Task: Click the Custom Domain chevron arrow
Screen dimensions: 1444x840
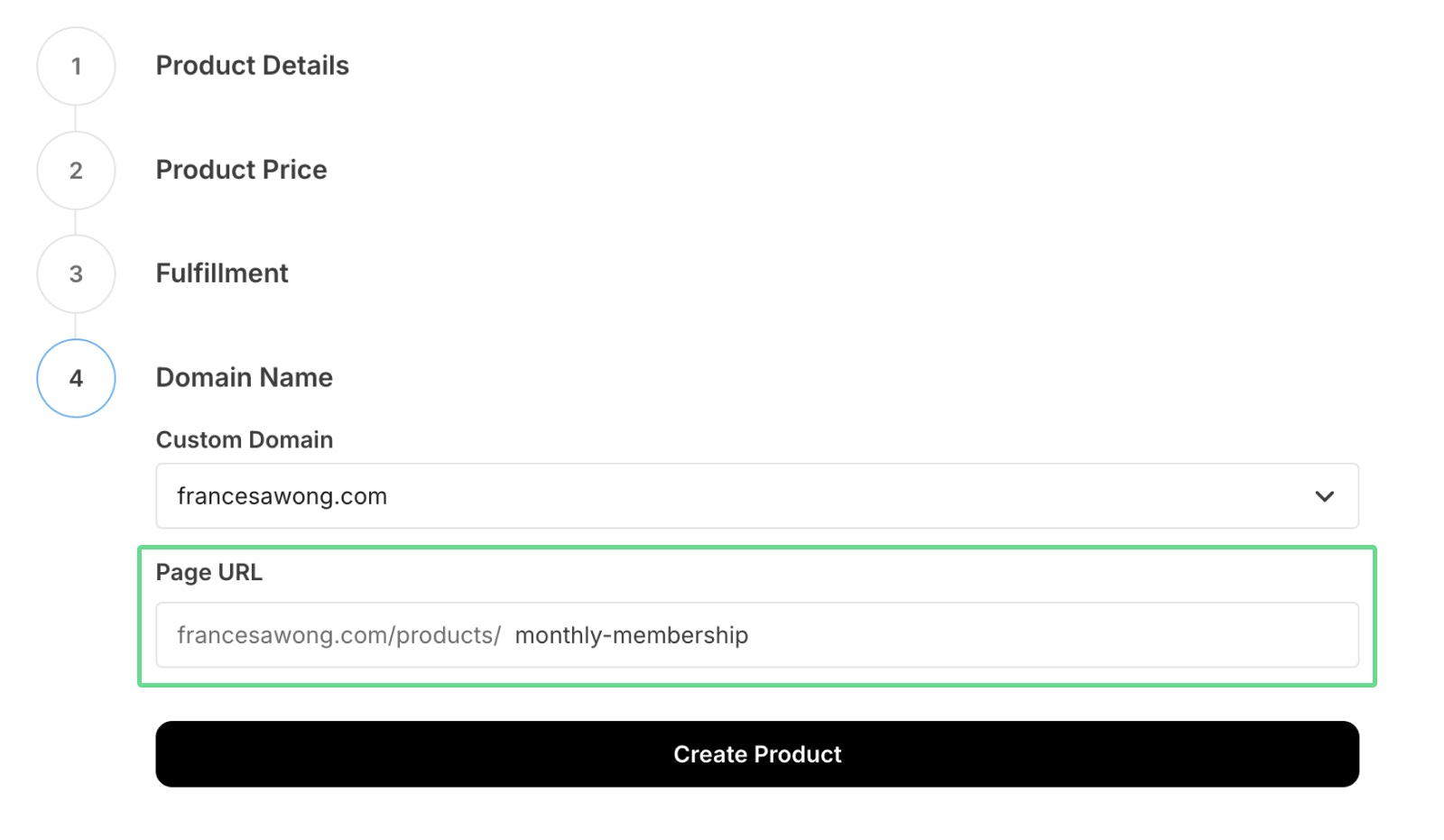Action: coord(1324,496)
